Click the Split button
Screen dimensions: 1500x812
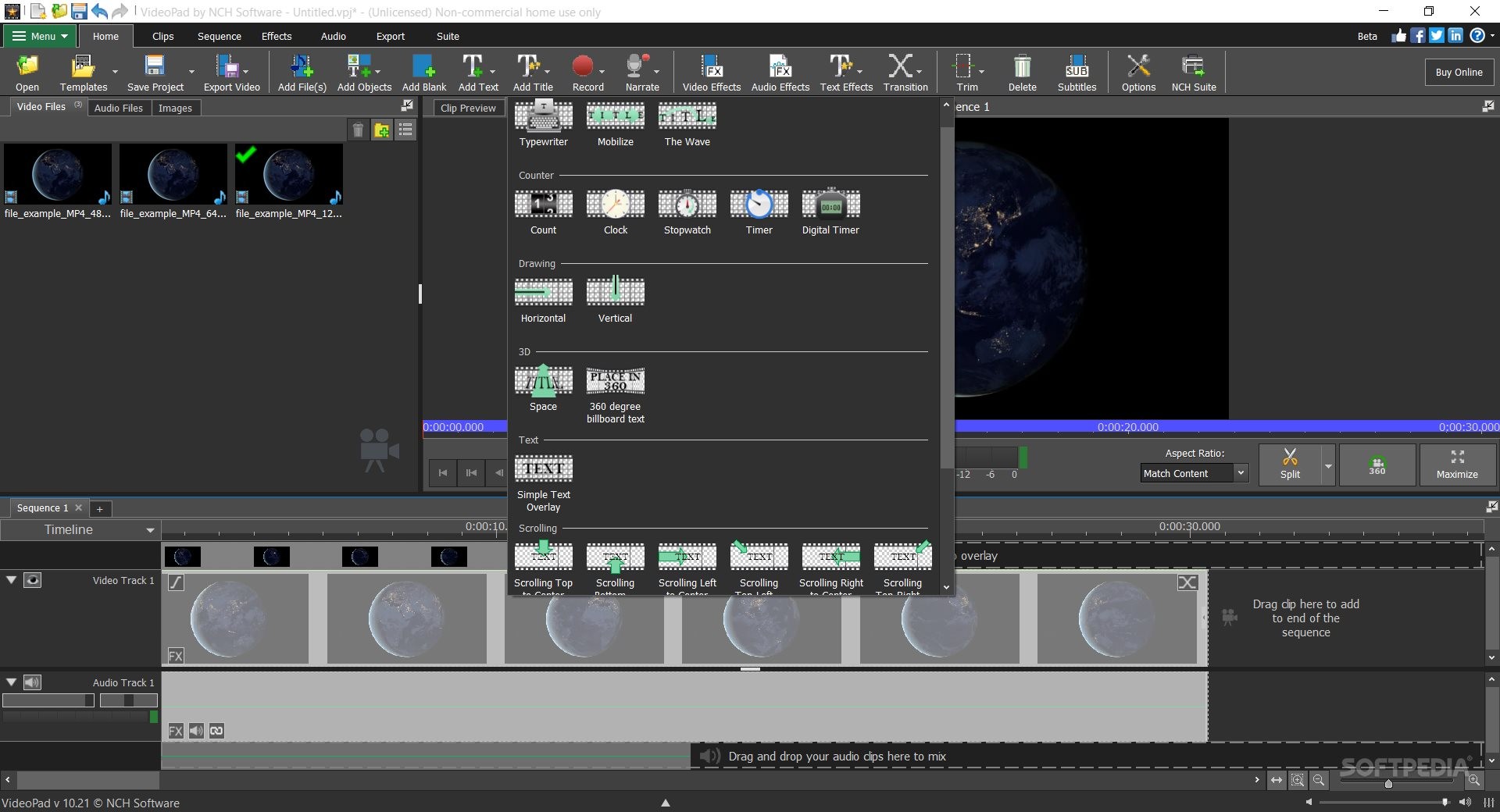click(x=1290, y=464)
